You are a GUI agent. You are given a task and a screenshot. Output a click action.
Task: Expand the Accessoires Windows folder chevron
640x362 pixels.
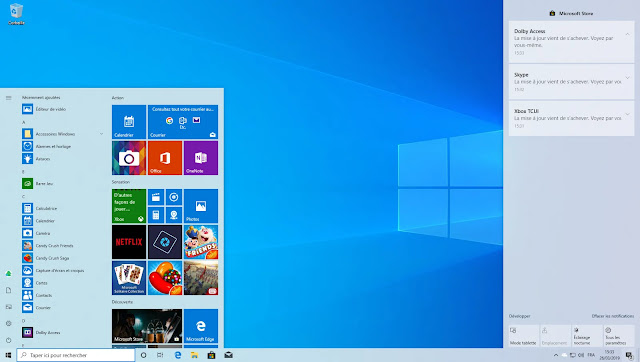tap(101, 134)
